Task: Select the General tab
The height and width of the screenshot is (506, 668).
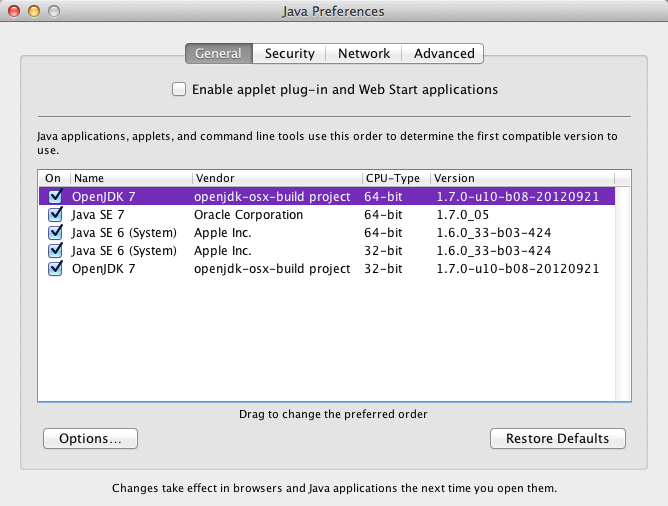Action: [218, 53]
